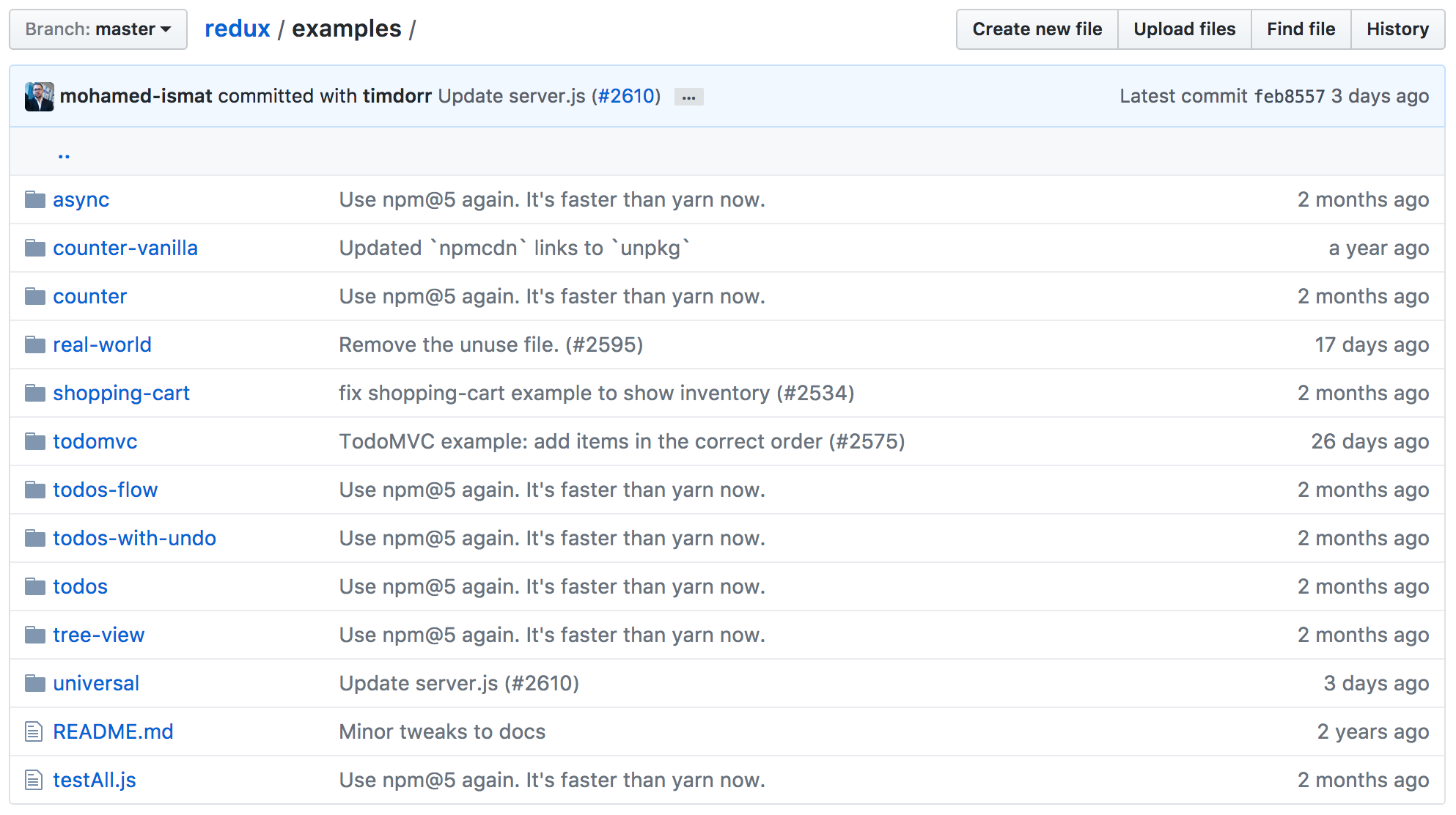Screen dimensions: 1456x815
Task: Click the async folder icon
Action: click(x=34, y=199)
